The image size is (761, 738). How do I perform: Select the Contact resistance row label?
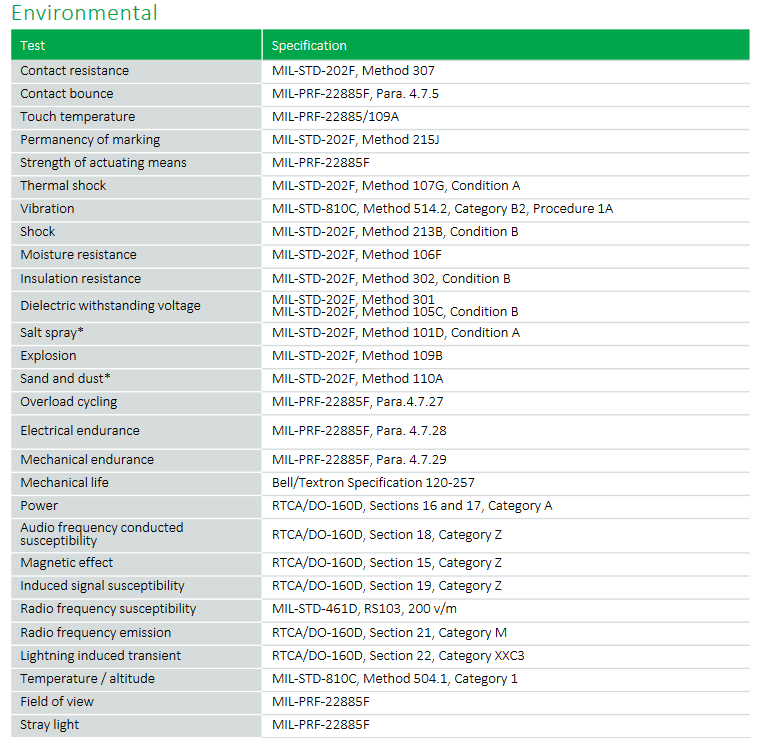click(x=75, y=71)
